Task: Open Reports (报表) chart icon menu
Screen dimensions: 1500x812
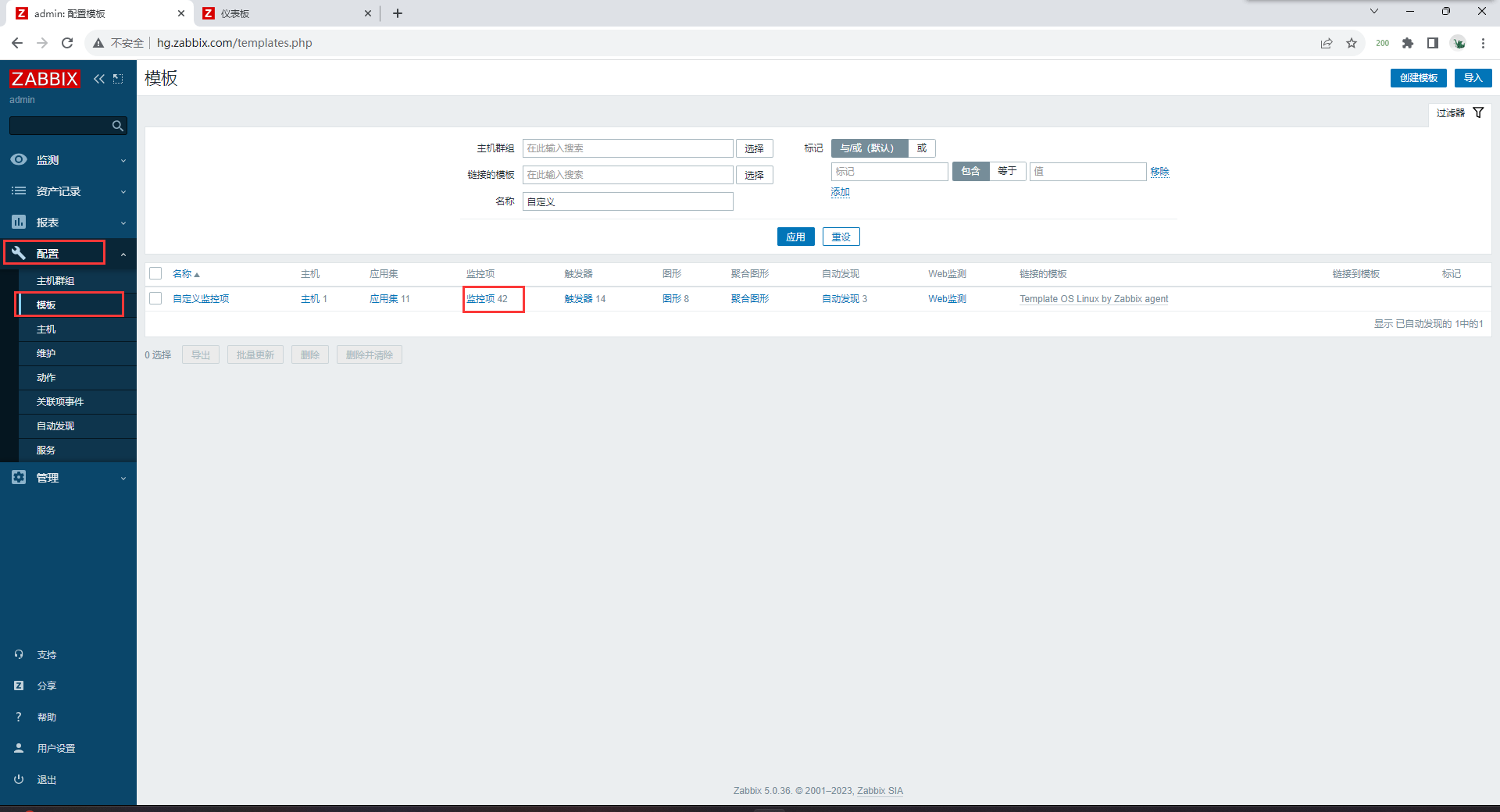Action: pos(19,222)
